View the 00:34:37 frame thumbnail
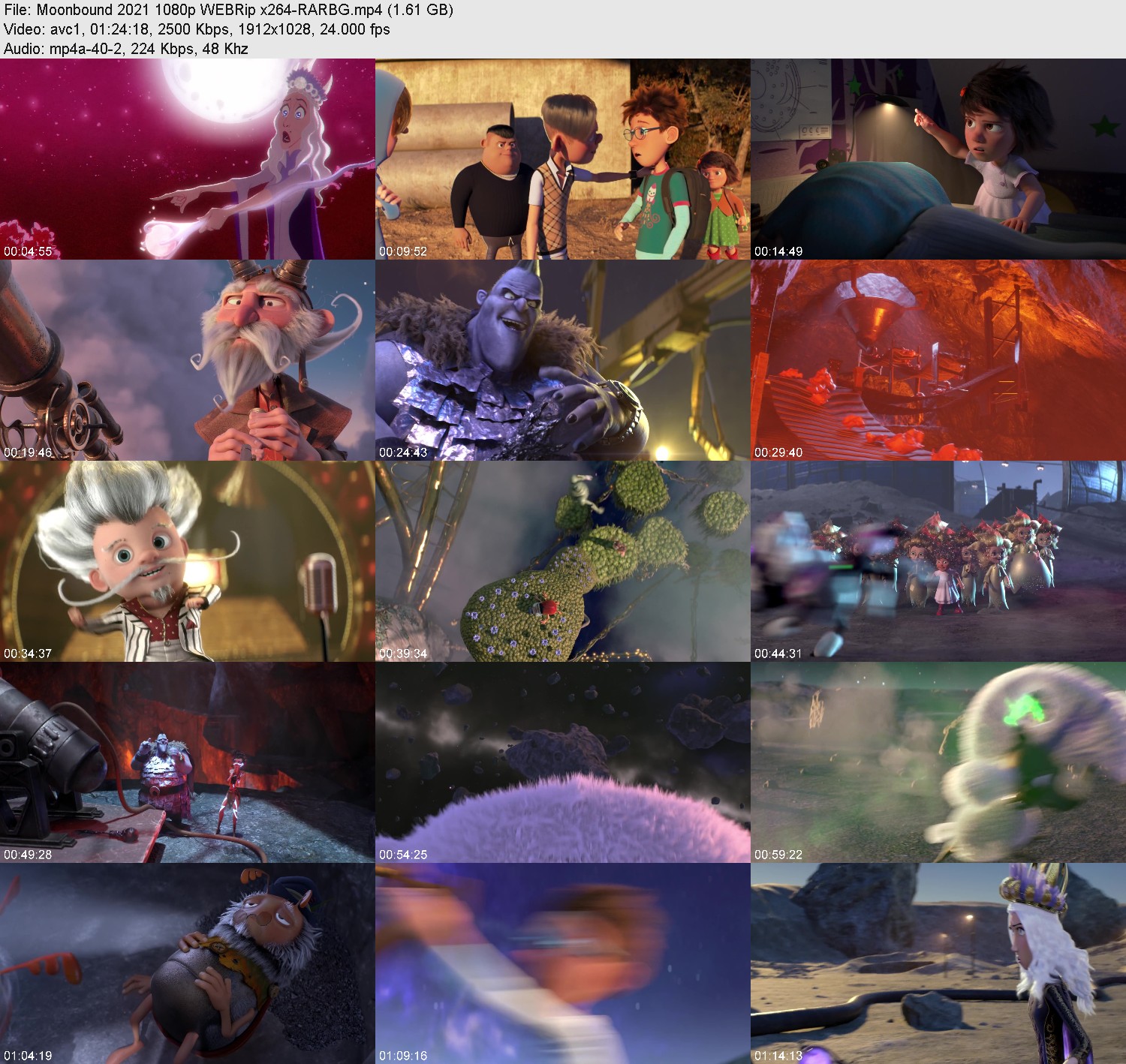The height and width of the screenshot is (1064, 1126). click(x=187, y=561)
